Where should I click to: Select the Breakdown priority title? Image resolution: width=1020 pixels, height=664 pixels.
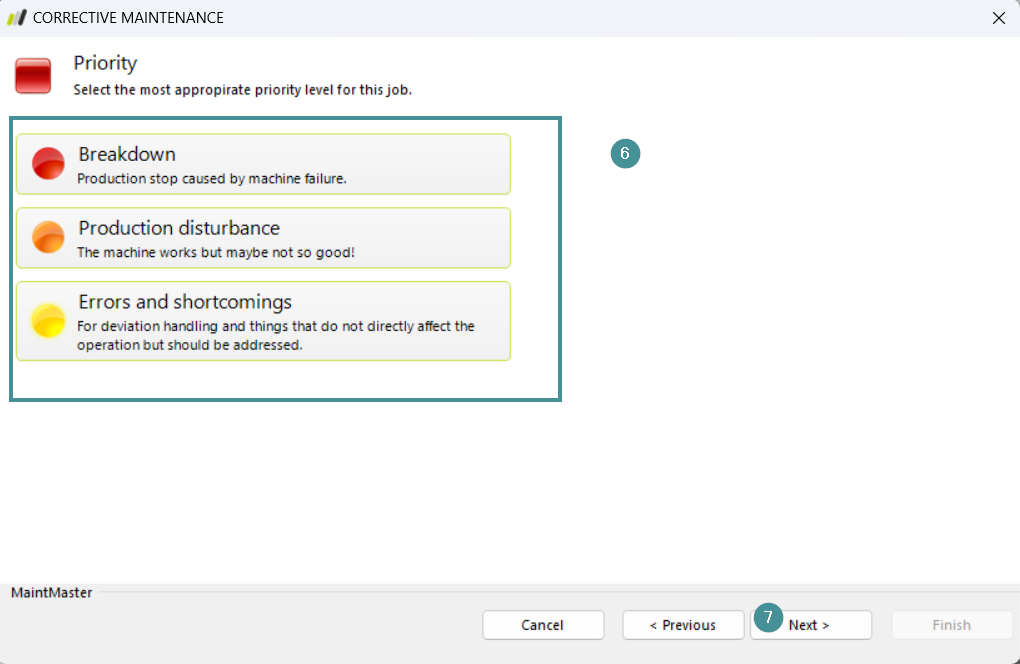[x=127, y=154]
